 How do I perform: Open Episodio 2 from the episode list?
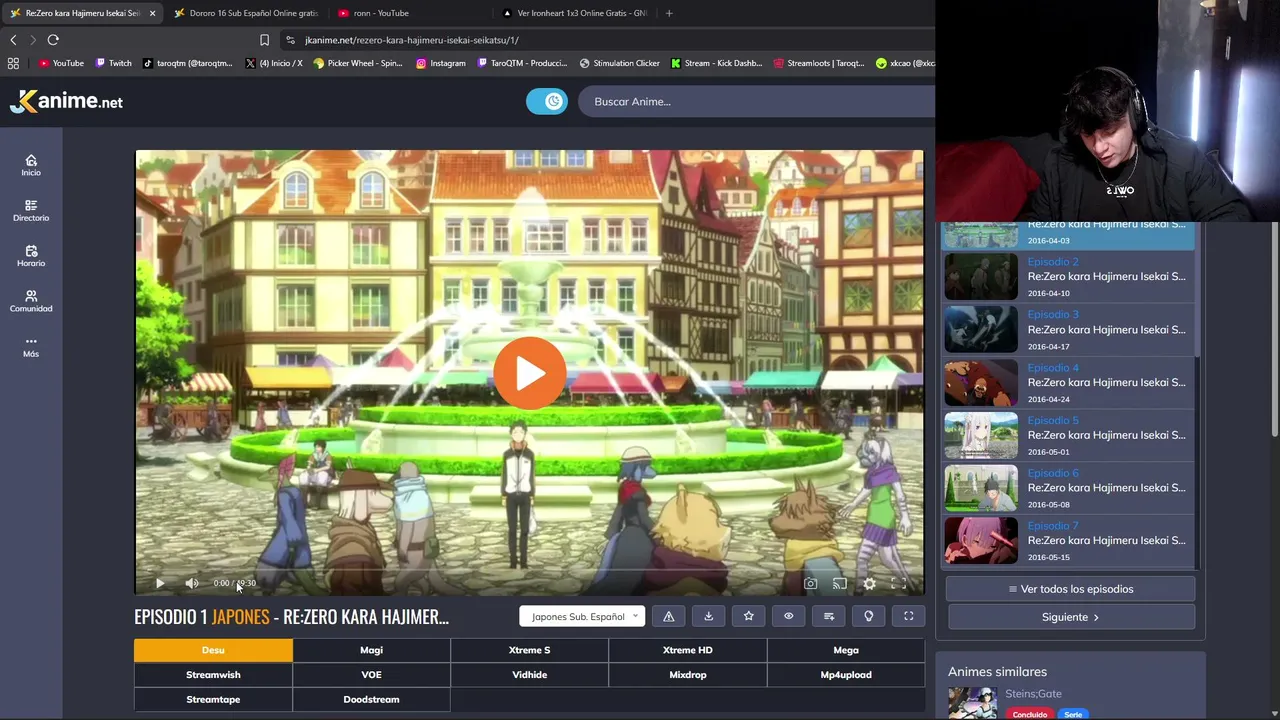[x=1069, y=277]
